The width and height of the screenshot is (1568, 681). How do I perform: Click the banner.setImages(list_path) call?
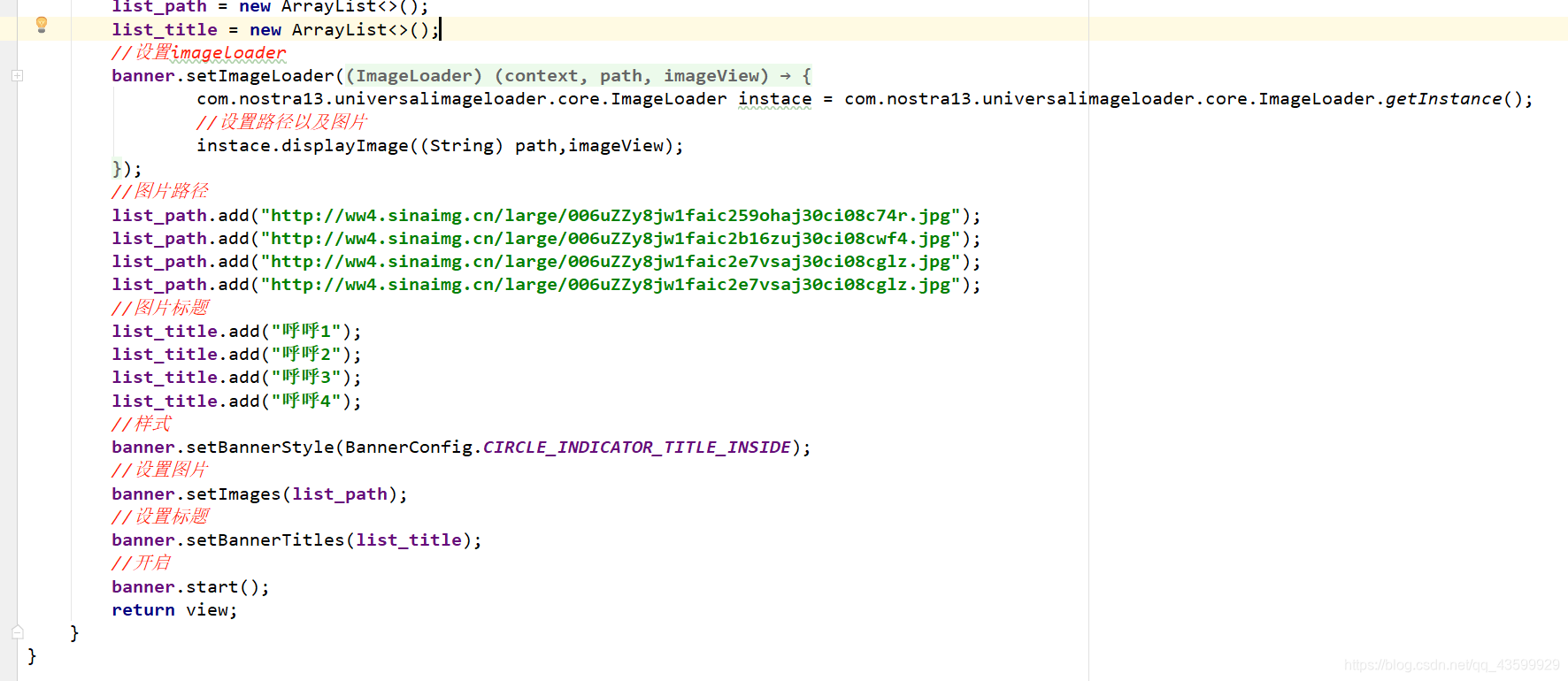click(x=259, y=494)
